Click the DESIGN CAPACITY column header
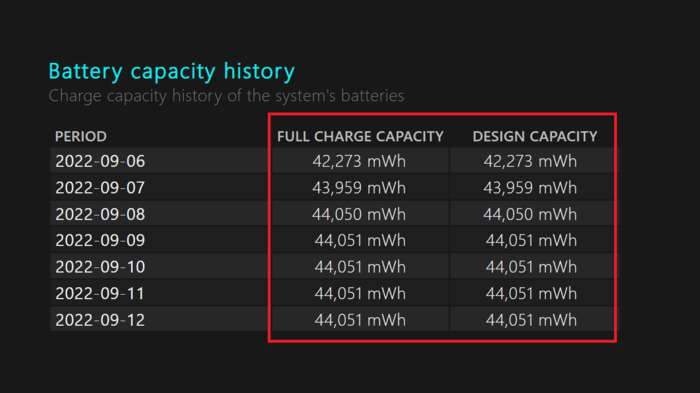700x393 pixels. [x=535, y=136]
